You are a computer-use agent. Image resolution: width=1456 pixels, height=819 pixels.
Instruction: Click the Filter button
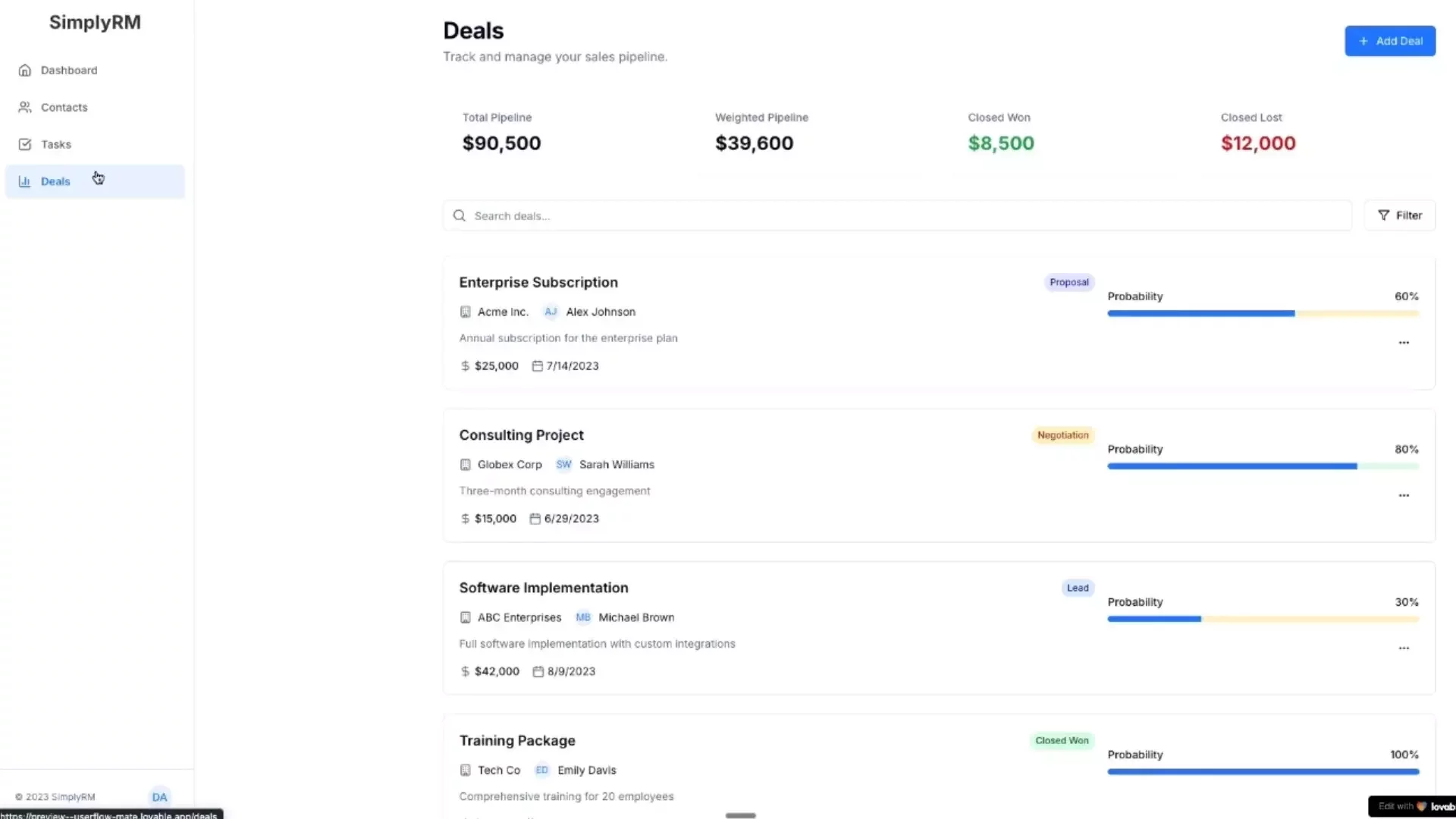(1399, 215)
